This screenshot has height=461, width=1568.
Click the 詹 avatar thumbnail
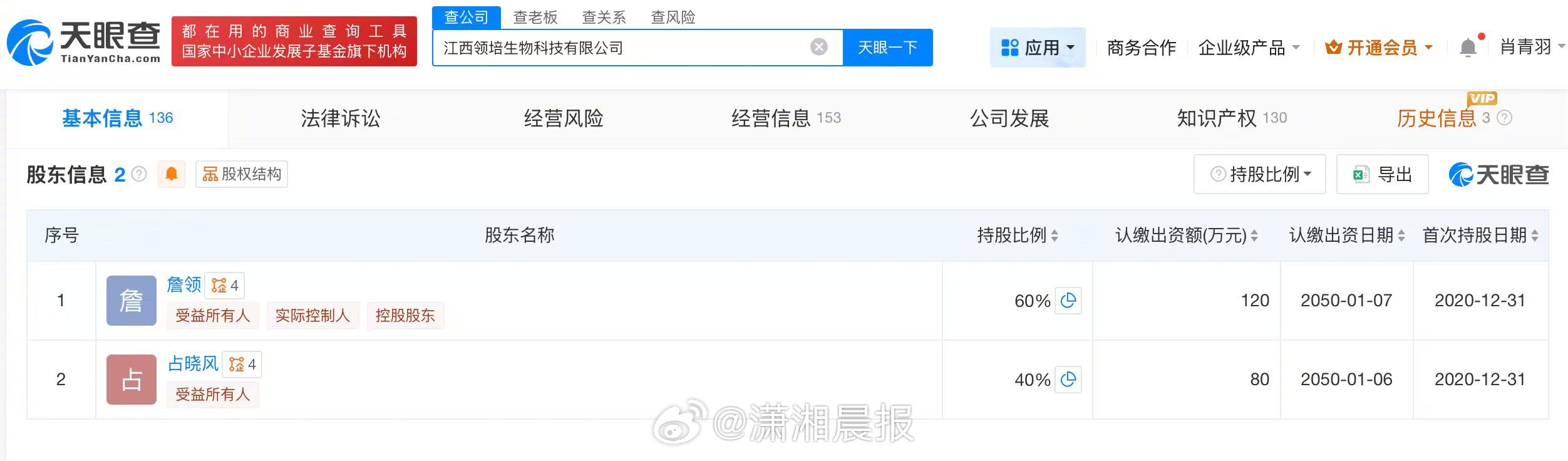pyautogui.click(x=132, y=301)
